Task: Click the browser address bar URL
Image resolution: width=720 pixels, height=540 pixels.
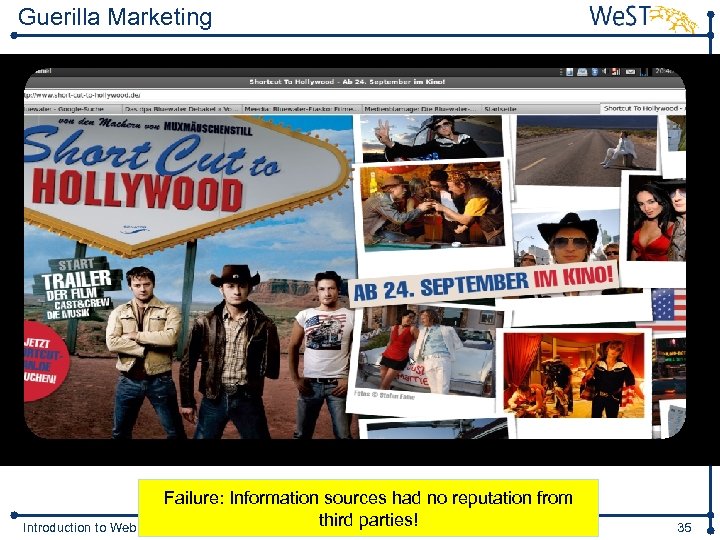Action: pos(83,95)
